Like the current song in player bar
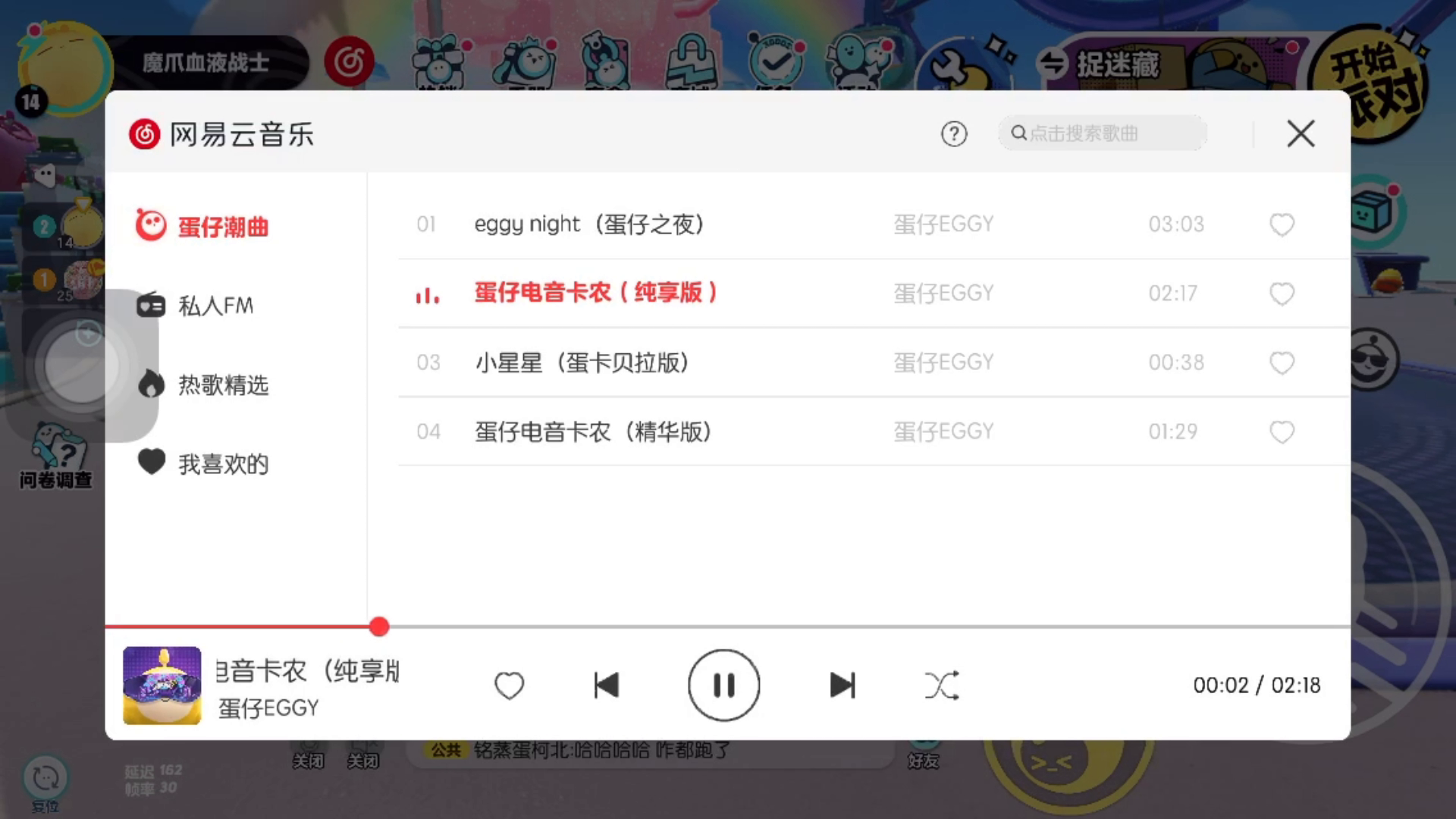 509,686
